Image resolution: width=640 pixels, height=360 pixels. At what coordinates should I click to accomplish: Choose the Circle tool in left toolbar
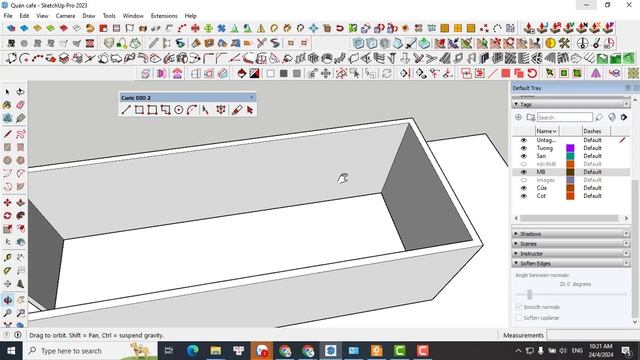coord(7,160)
